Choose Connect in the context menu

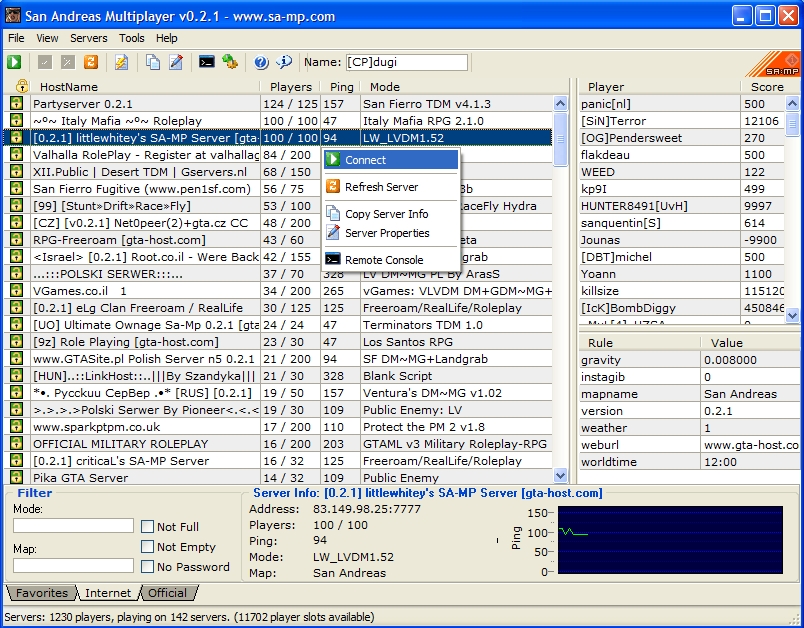365,160
